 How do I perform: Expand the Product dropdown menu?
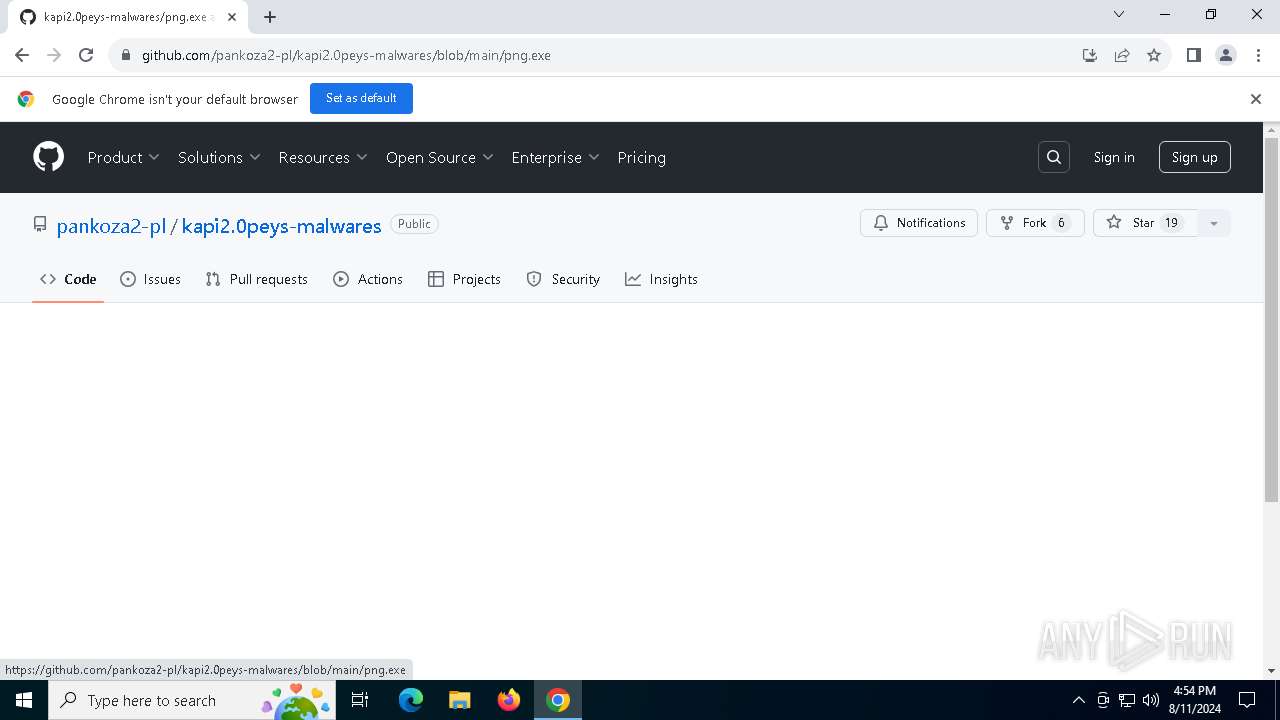click(x=123, y=157)
